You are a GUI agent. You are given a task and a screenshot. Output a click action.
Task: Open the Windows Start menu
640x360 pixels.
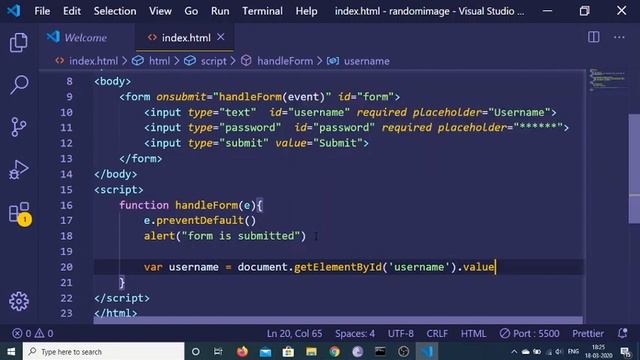pos(11,351)
